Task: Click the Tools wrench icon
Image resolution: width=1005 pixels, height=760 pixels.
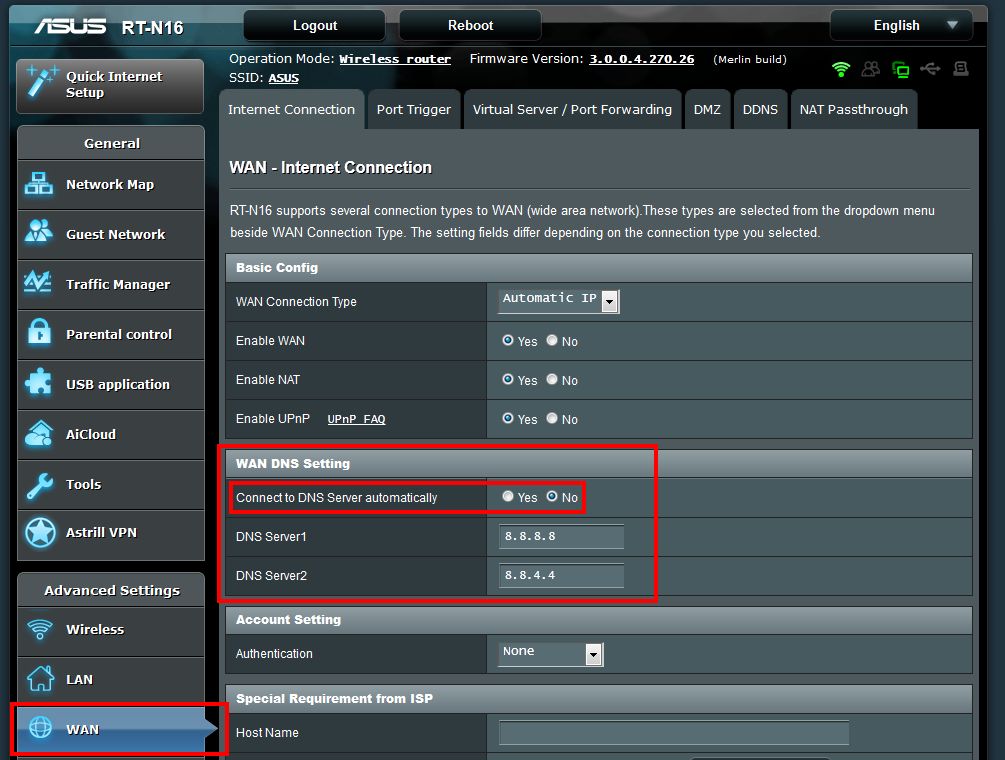Action: click(40, 484)
